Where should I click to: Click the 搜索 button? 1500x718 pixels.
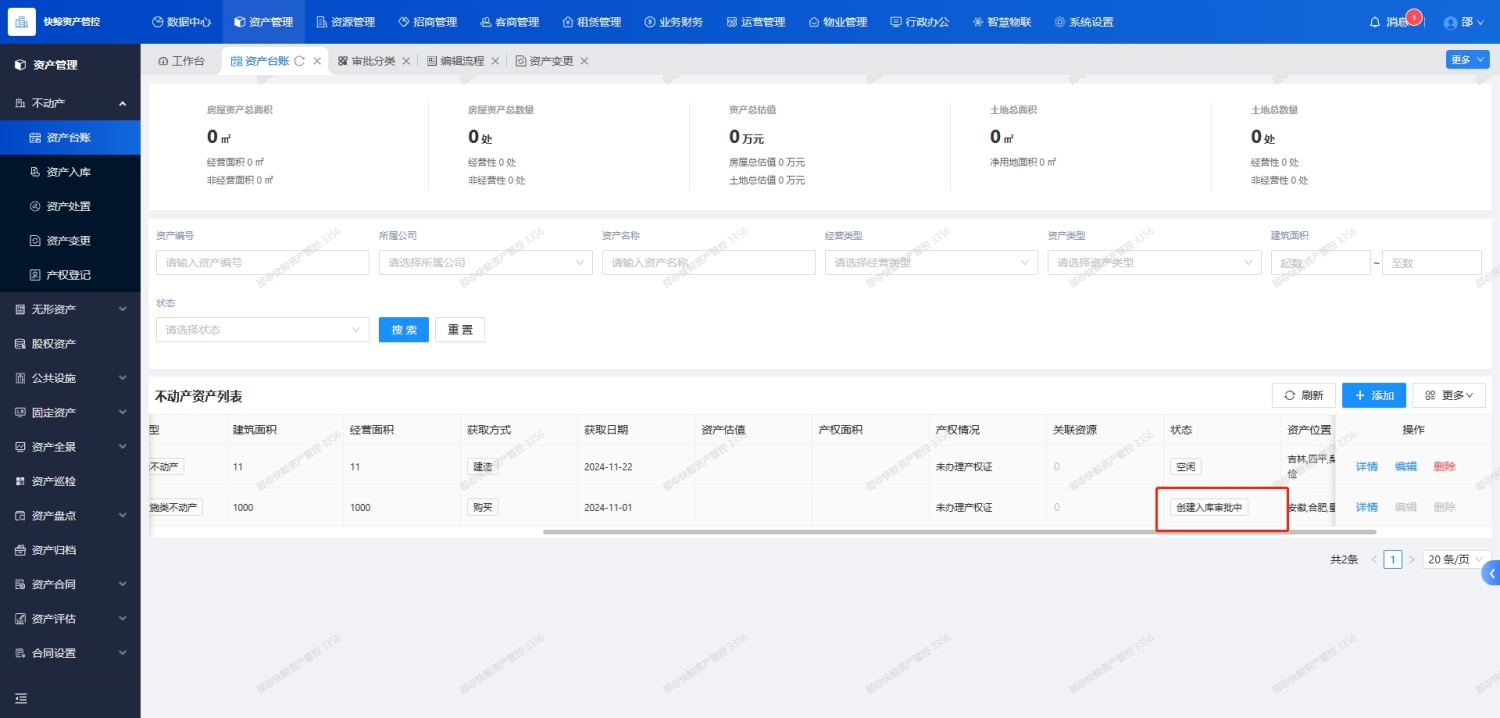pos(404,329)
